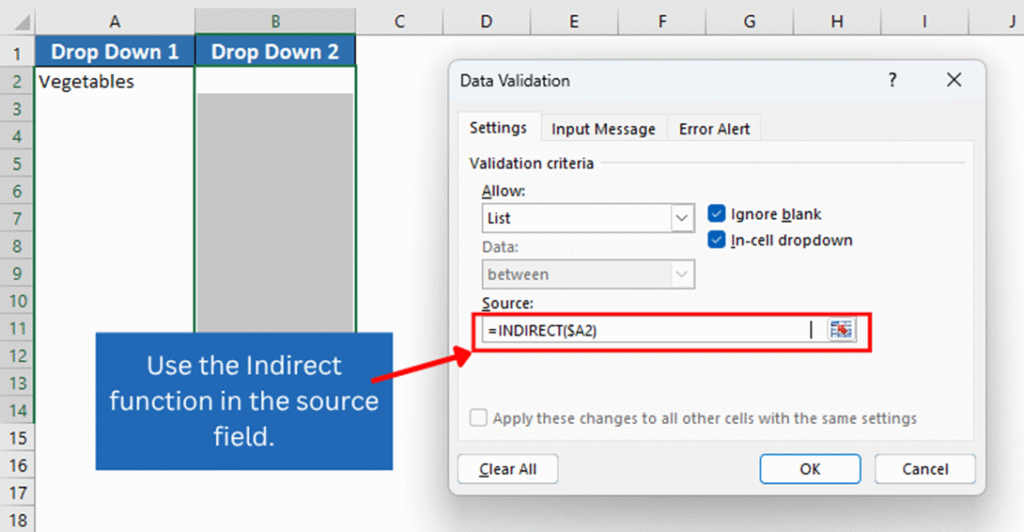Click the select-all corner triangle of the sheet
Viewport: 1024px width, 532px height.
[22, 23]
